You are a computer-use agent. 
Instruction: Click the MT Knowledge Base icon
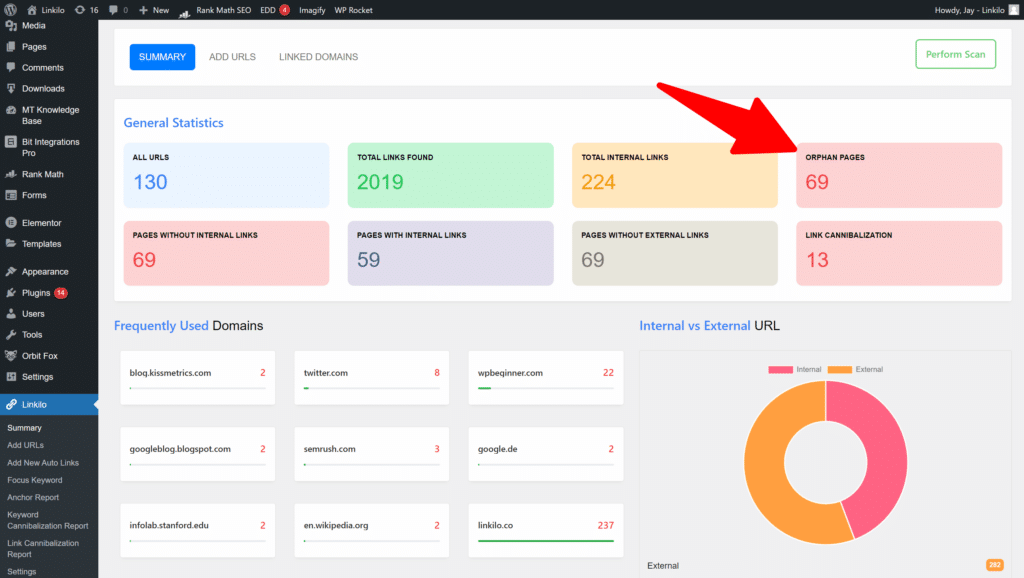[11, 110]
